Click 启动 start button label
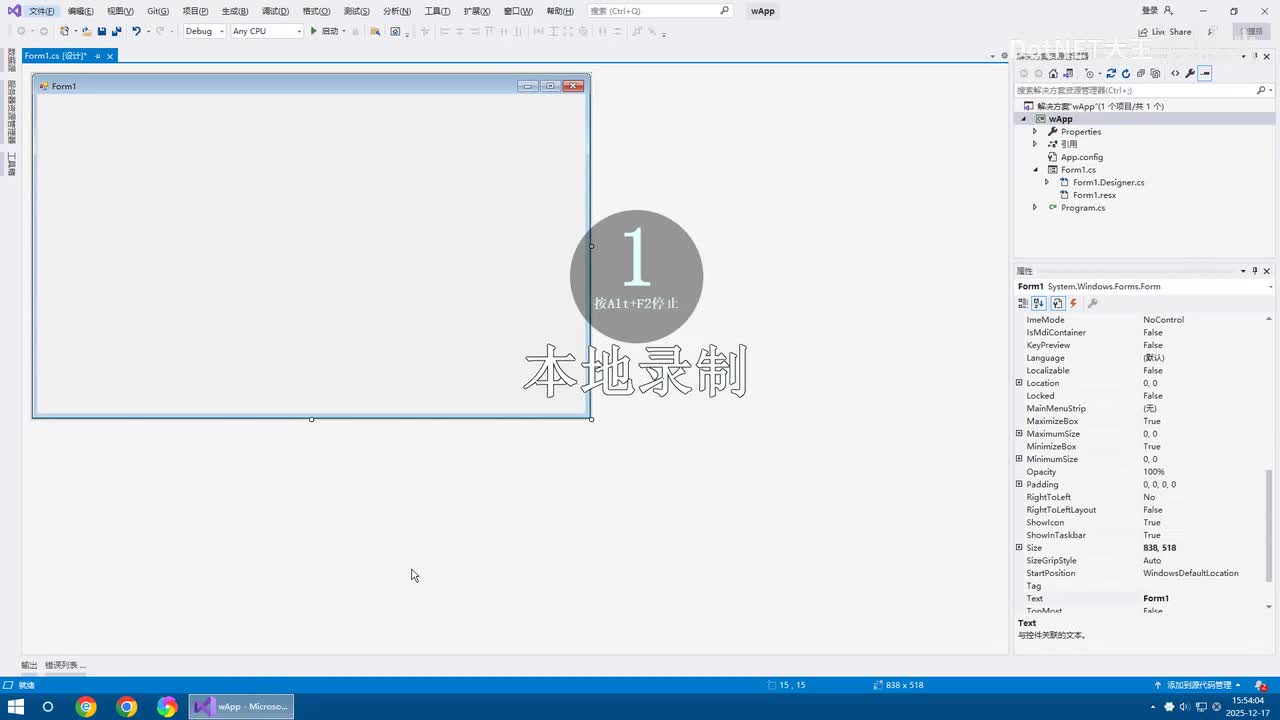This screenshot has height=720, width=1280. 330,31
